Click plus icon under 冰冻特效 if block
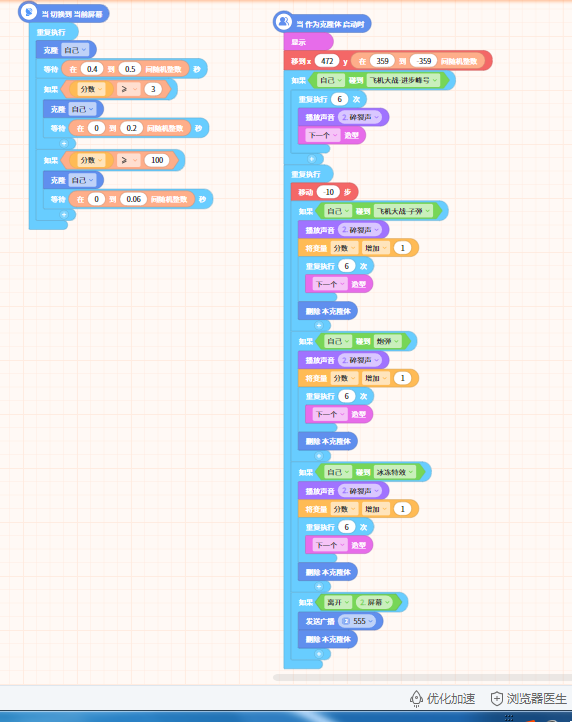The image size is (572, 722). (x=319, y=586)
